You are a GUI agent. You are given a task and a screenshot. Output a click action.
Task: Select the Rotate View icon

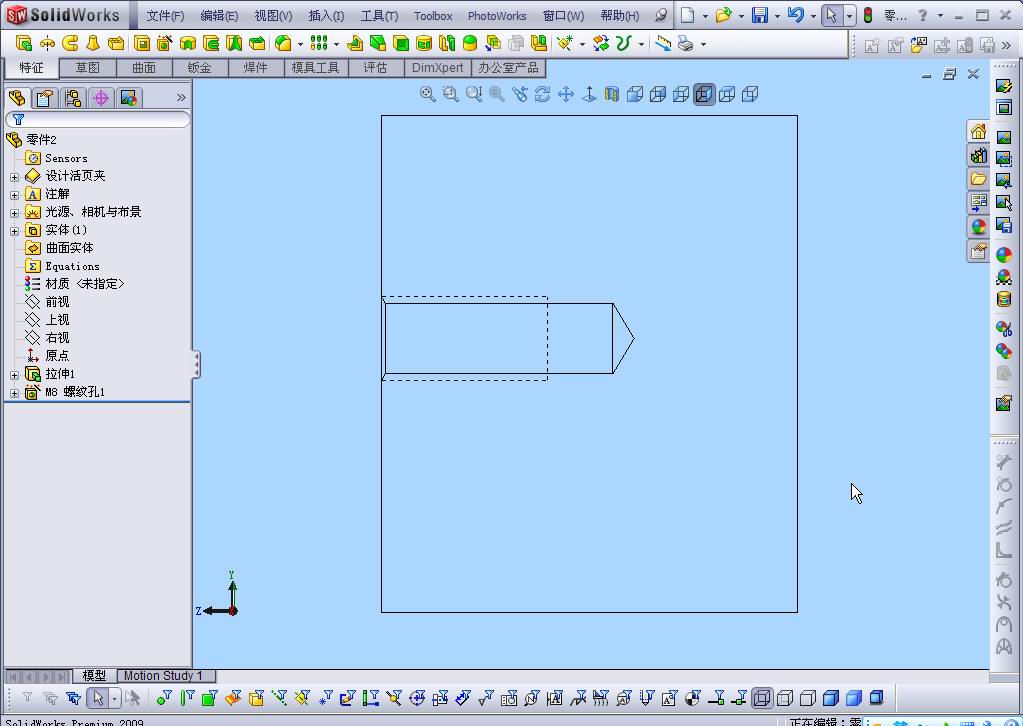tap(542, 94)
